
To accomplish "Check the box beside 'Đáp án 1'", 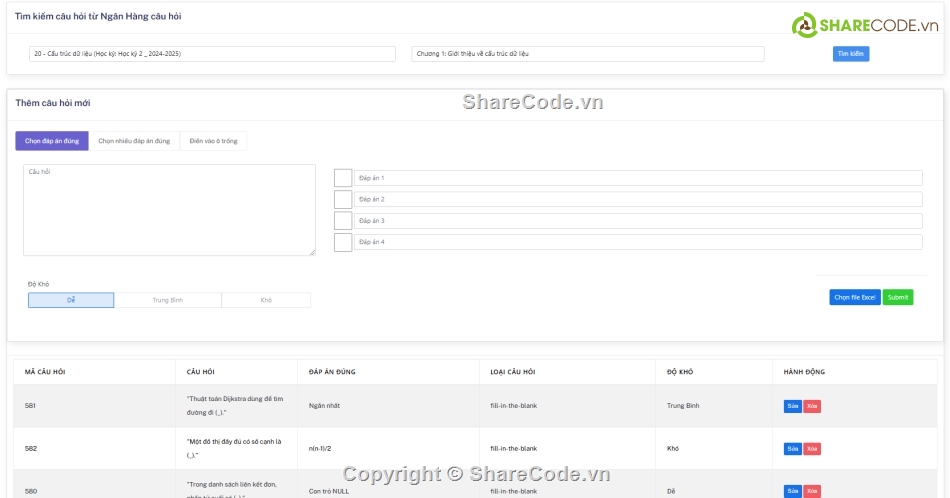I will click(343, 178).
